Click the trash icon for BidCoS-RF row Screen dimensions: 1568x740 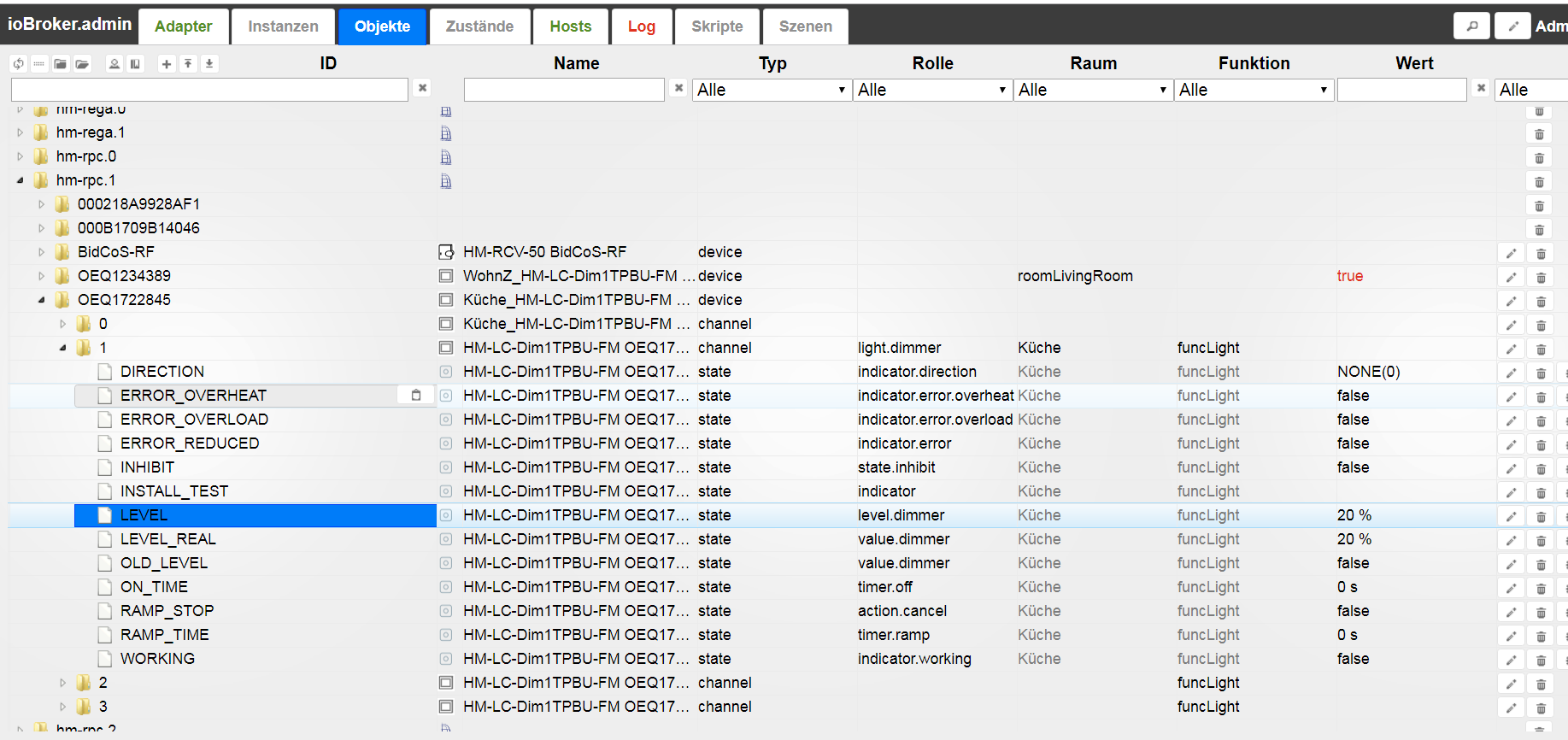[1541, 253]
